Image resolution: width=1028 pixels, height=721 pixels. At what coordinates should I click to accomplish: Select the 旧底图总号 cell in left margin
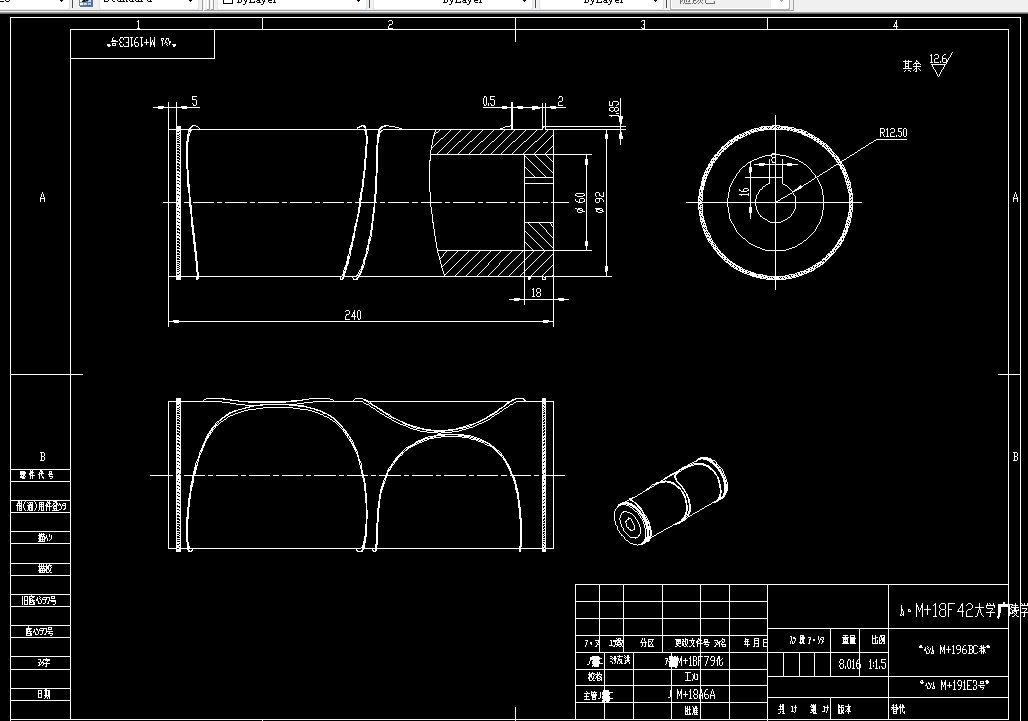click(x=41, y=600)
